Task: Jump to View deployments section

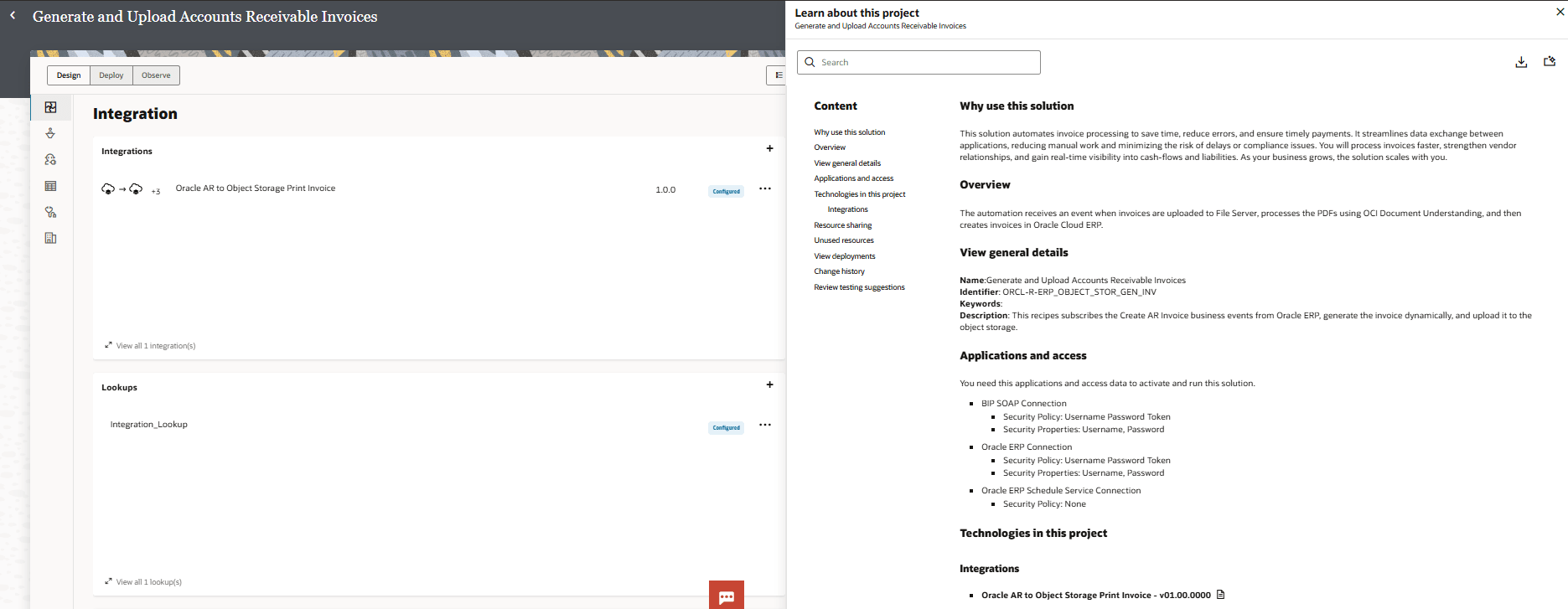Action: click(844, 256)
